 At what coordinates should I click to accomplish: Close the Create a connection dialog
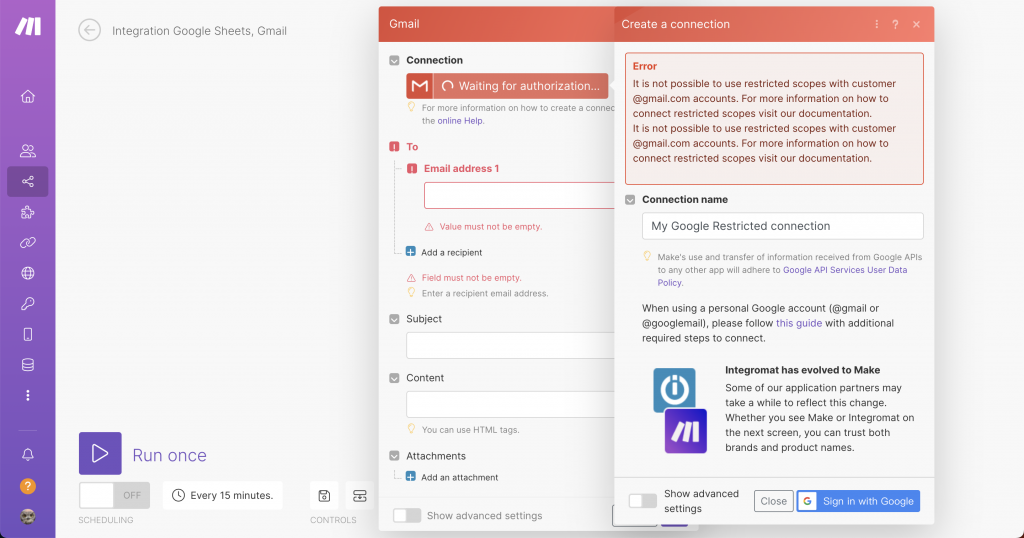click(916, 24)
